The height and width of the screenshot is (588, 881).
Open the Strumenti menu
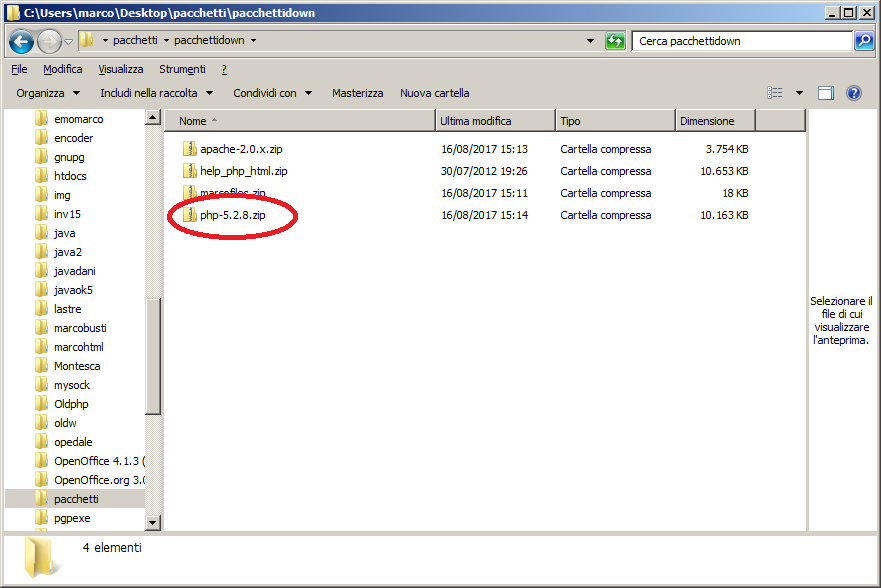tap(182, 69)
